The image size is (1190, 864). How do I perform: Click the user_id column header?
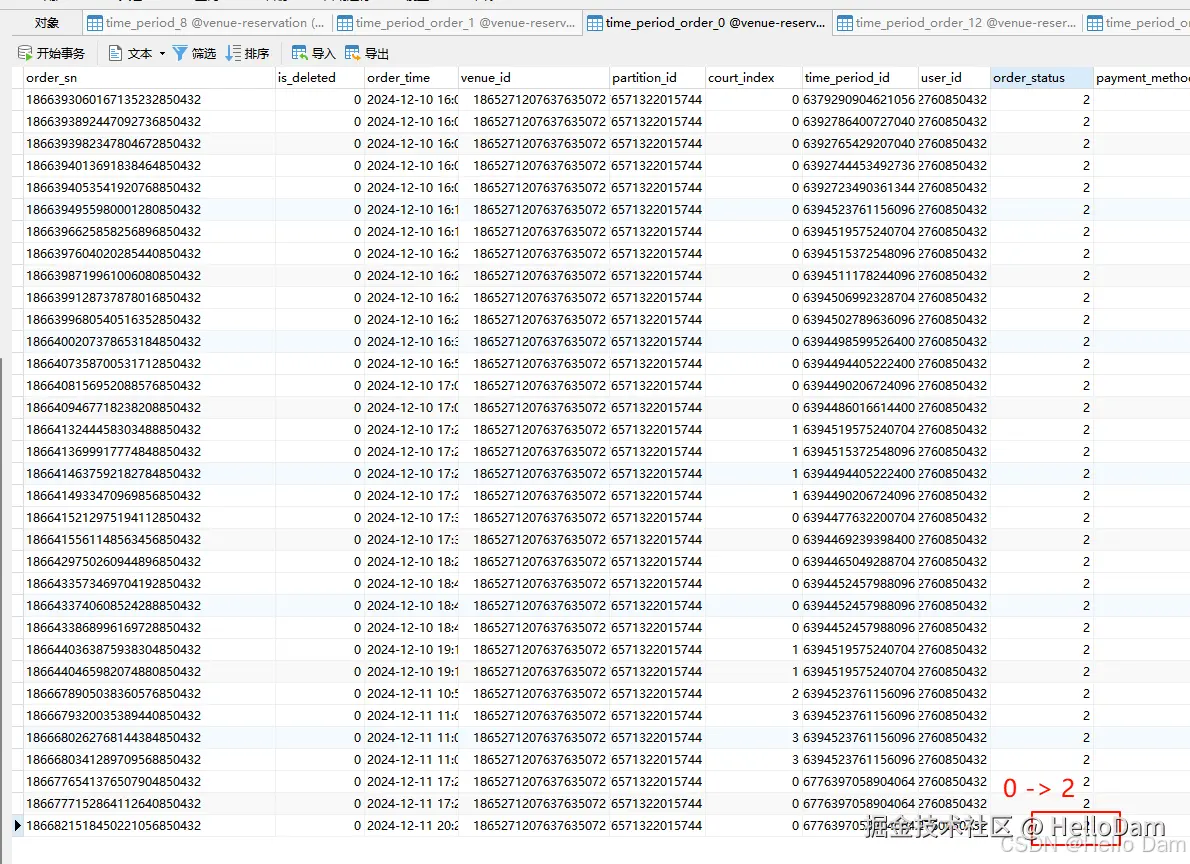(x=953, y=77)
